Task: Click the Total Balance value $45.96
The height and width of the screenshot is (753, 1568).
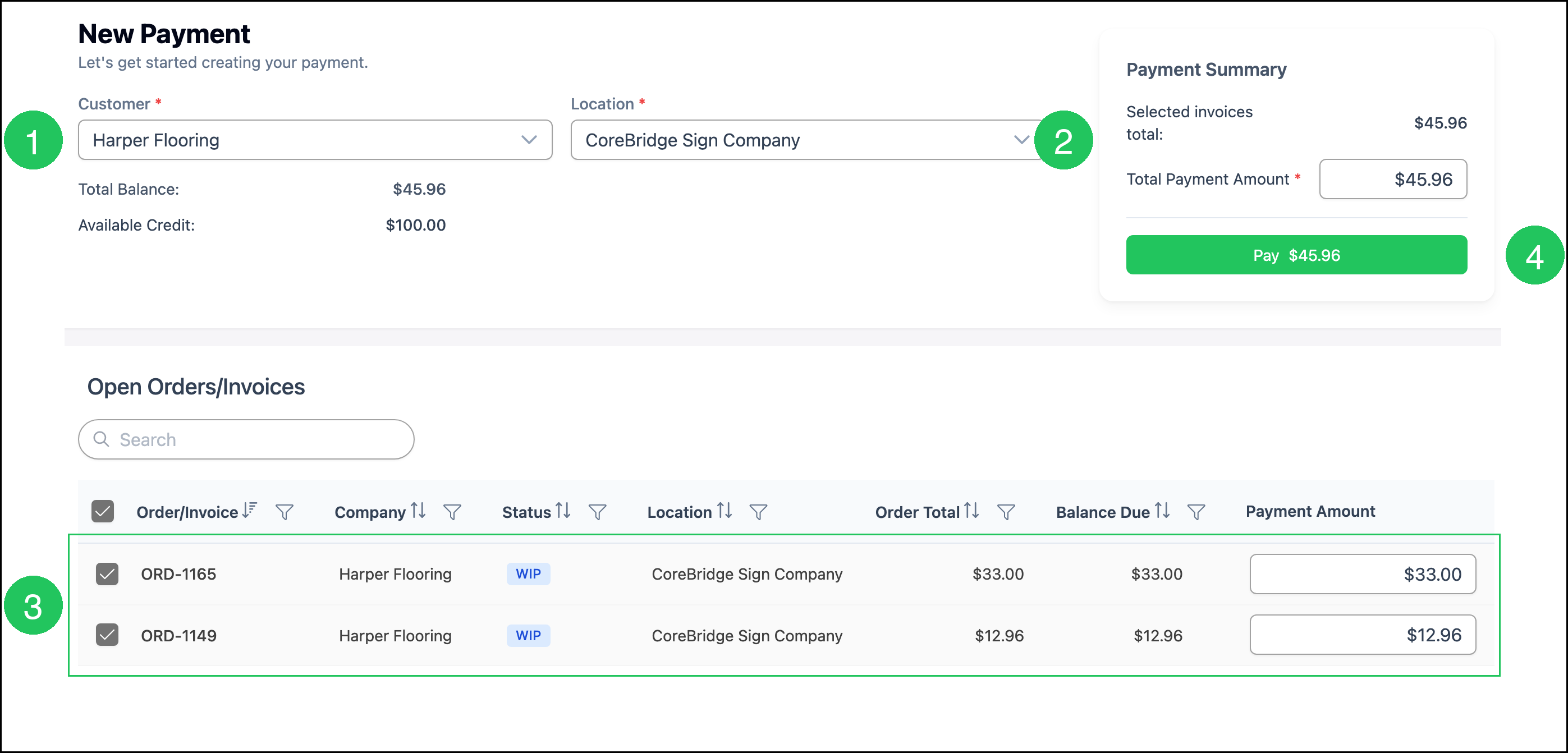Action: pos(419,189)
